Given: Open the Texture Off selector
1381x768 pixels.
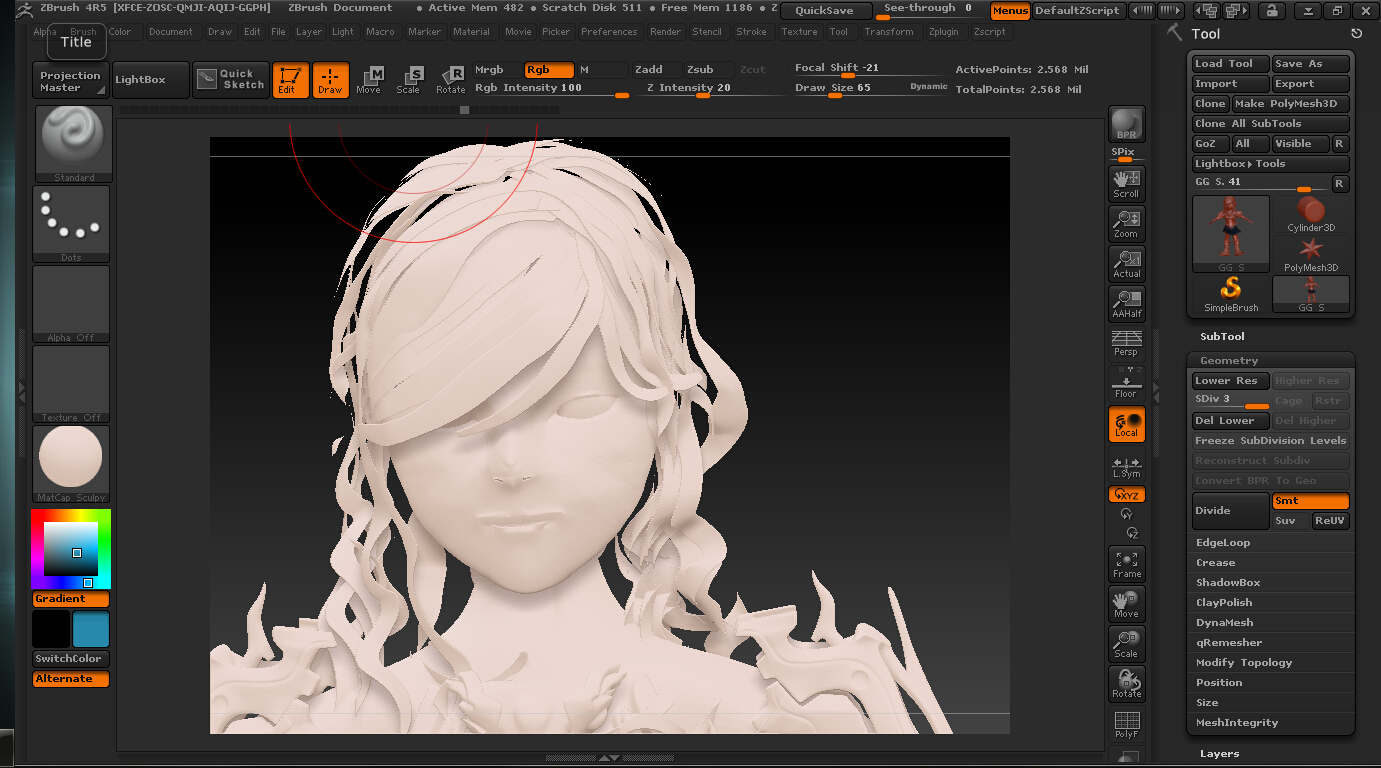Looking at the screenshot, I should (71, 384).
